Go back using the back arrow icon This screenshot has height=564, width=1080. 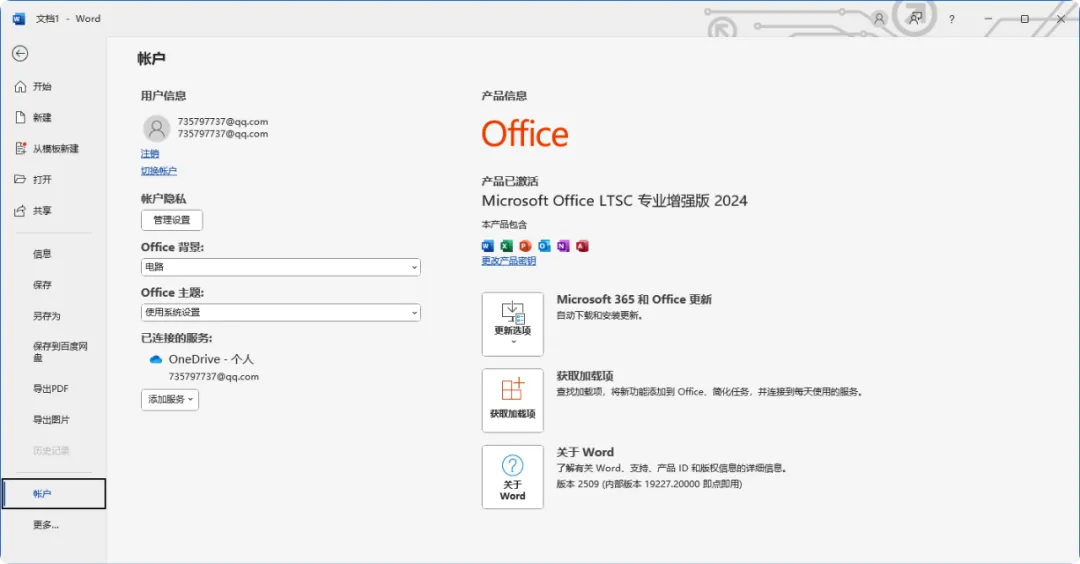20,54
